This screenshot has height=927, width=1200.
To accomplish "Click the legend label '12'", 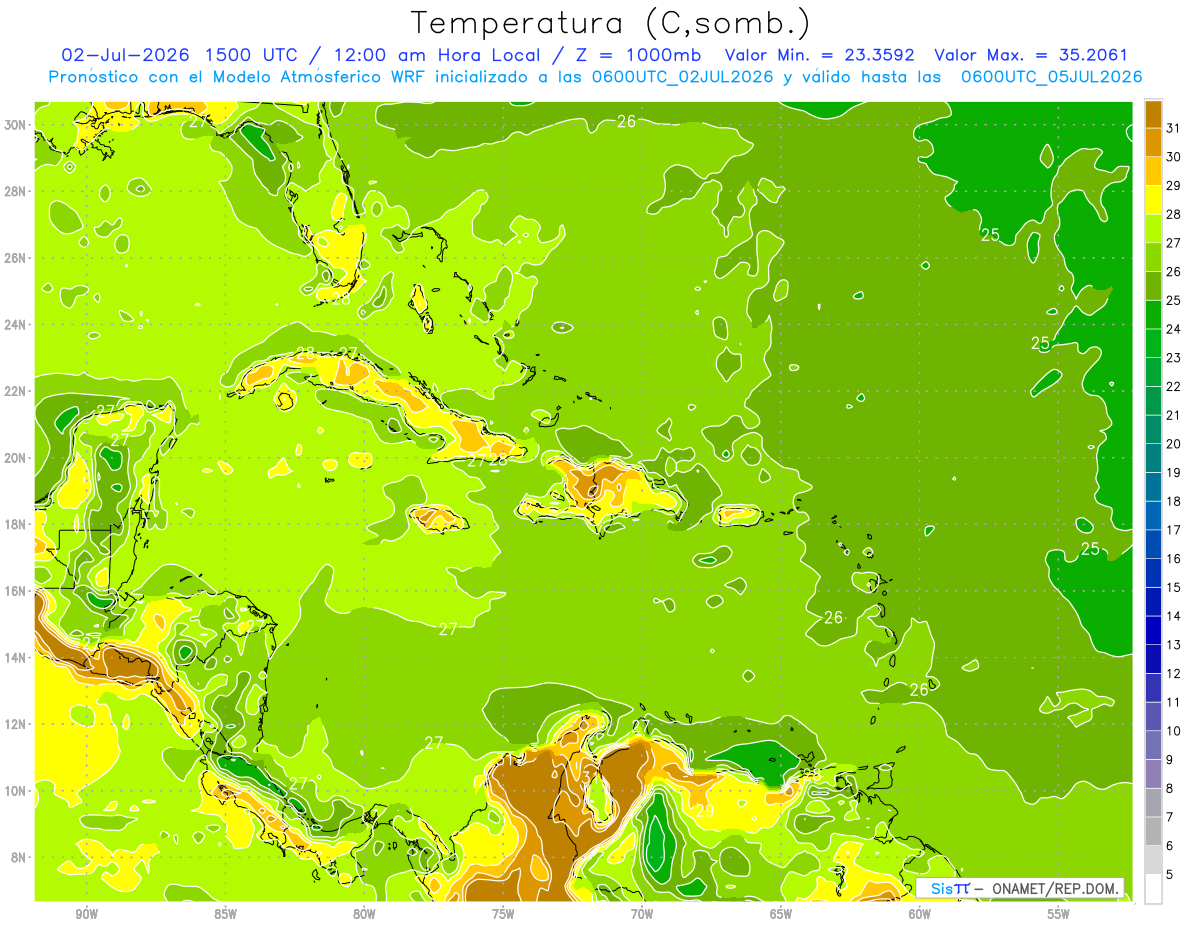I will click(x=1174, y=674).
